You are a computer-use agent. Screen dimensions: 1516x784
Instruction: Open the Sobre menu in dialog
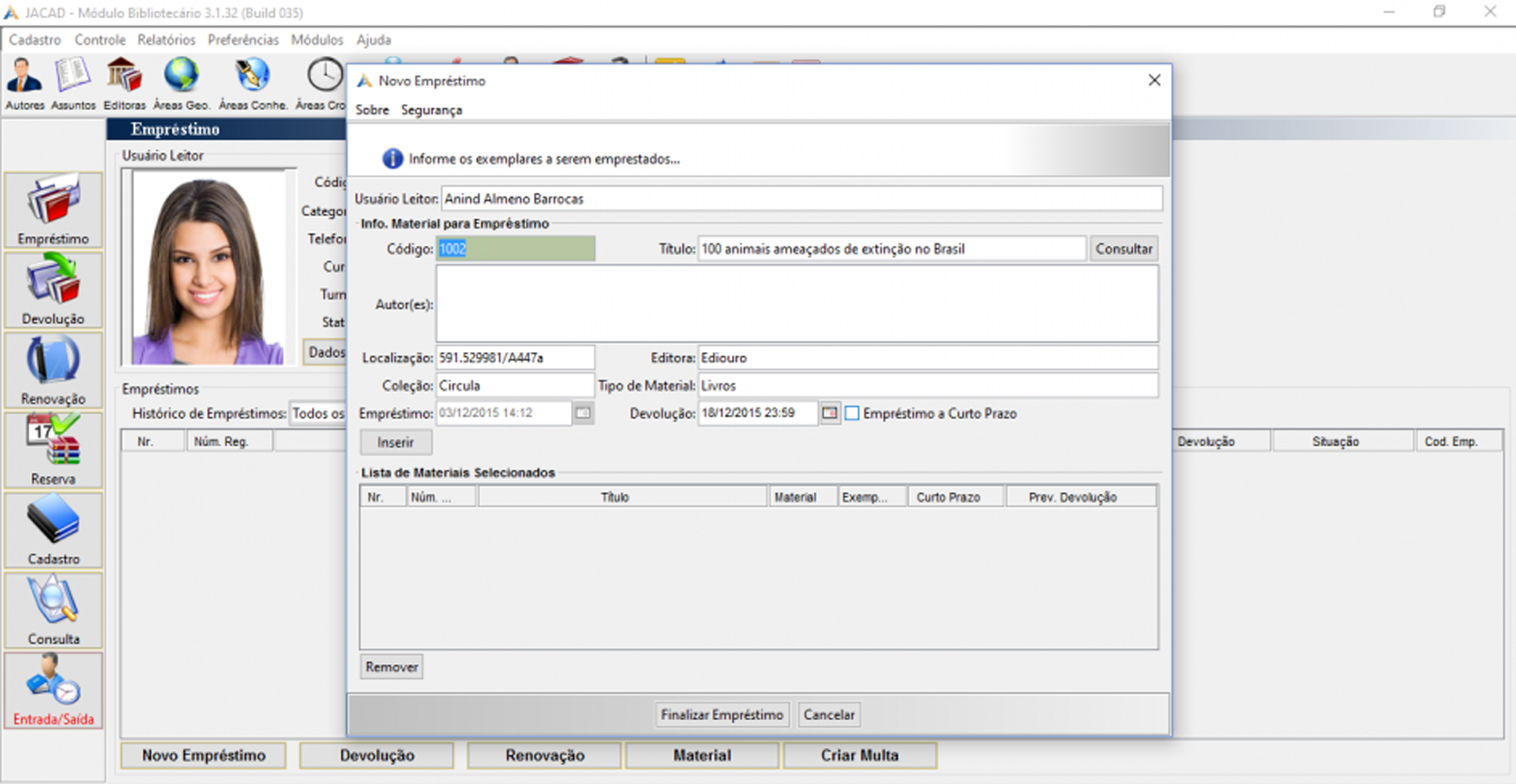(x=372, y=110)
